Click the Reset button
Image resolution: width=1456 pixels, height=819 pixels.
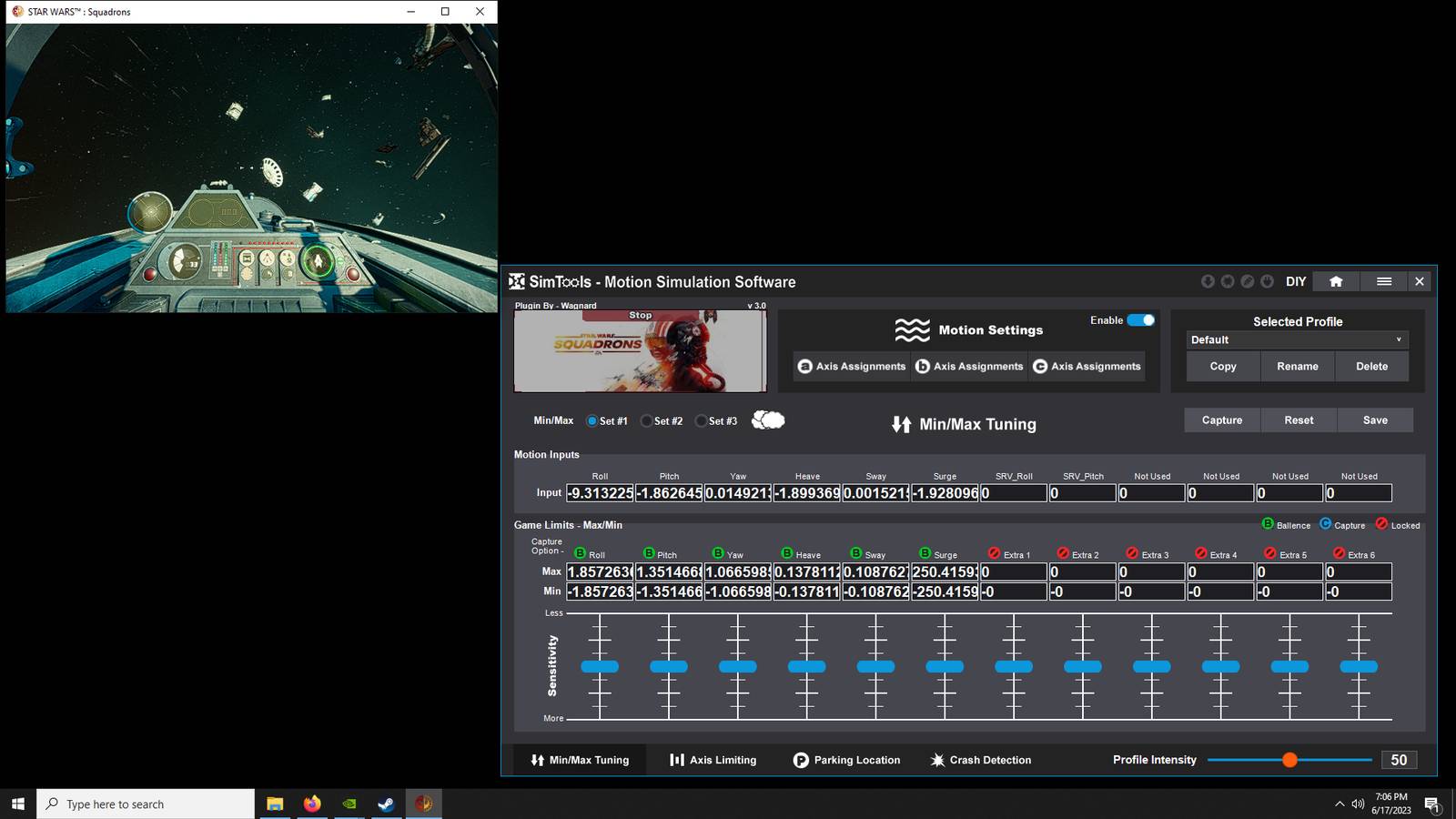click(x=1299, y=420)
